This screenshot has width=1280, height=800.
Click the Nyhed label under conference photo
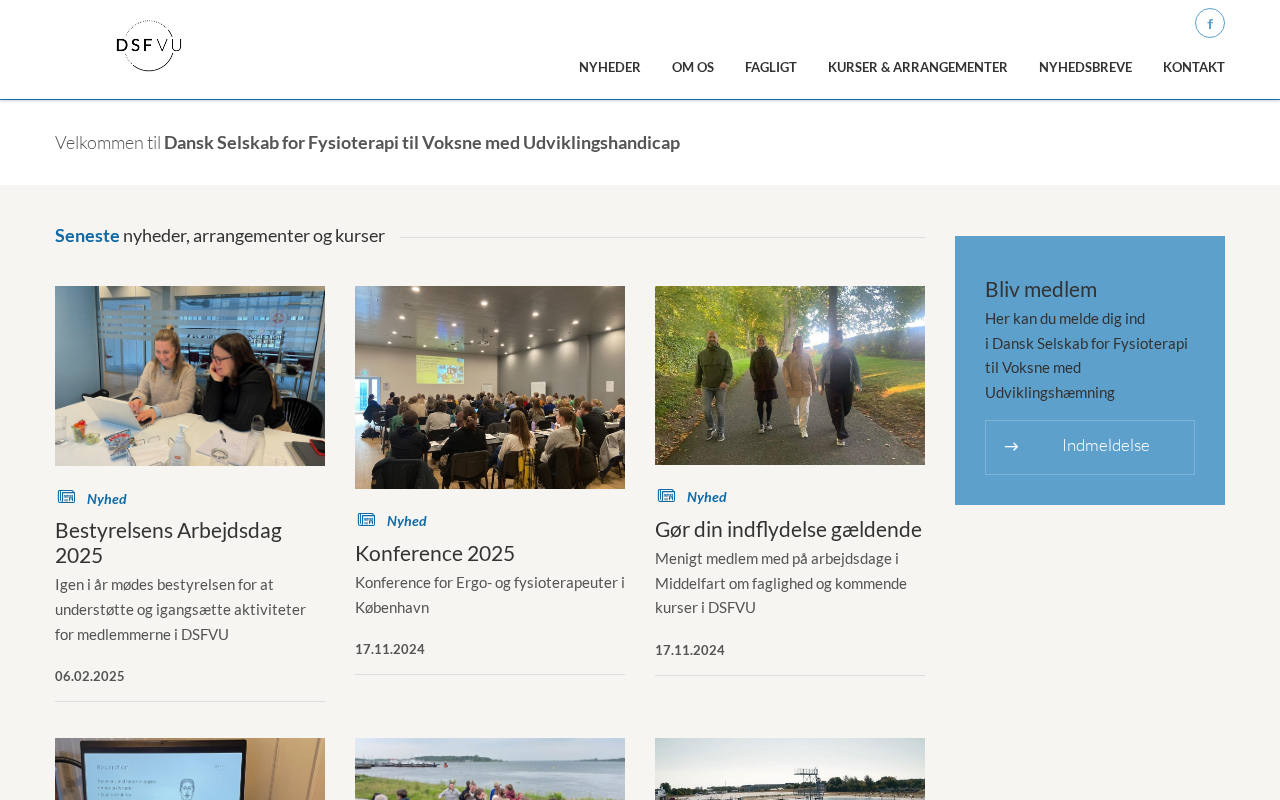coord(407,521)
